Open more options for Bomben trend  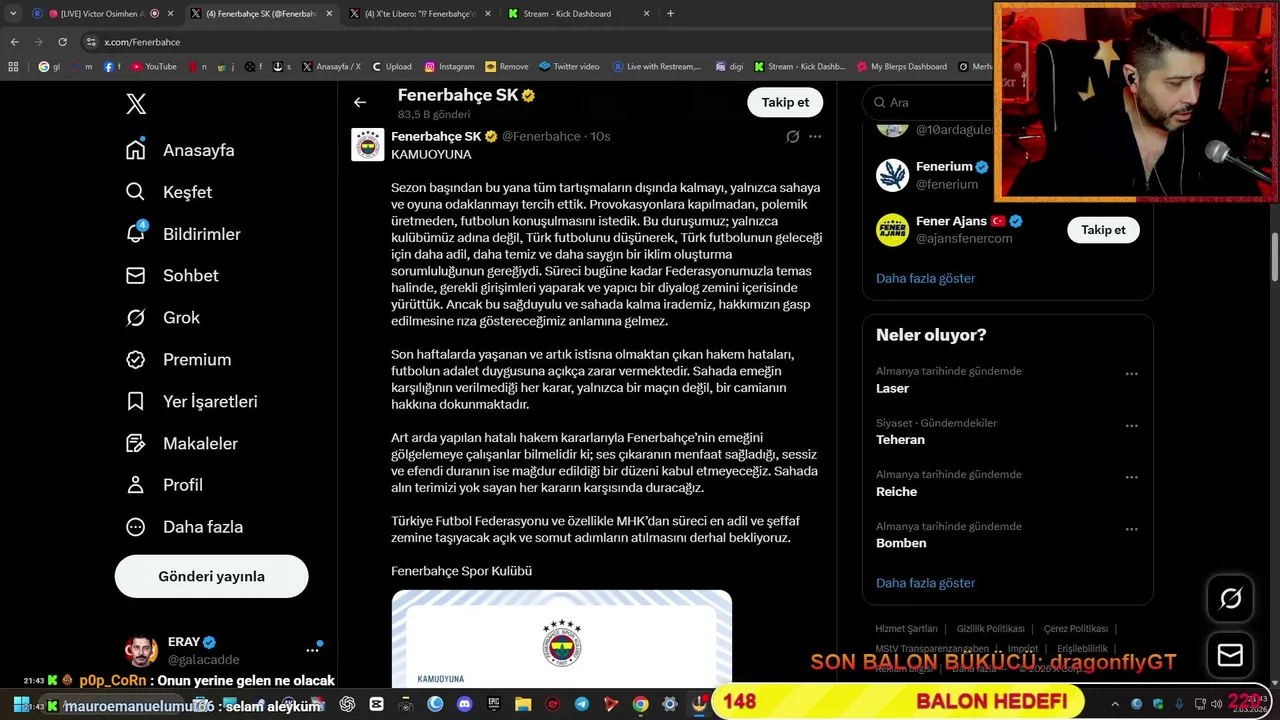(x=1131, y=530)
